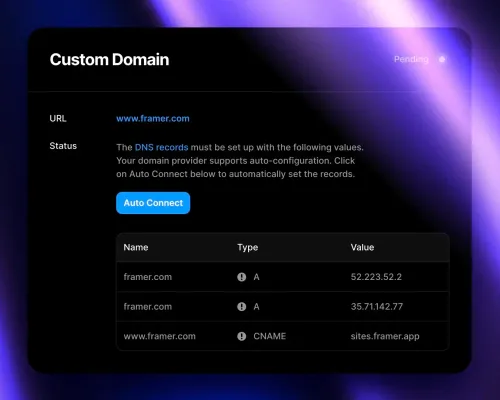This screenshot has width=500, height=400.
Task: Click A type in 35.71.142.77 row
Action: click(x=256, y=307)
